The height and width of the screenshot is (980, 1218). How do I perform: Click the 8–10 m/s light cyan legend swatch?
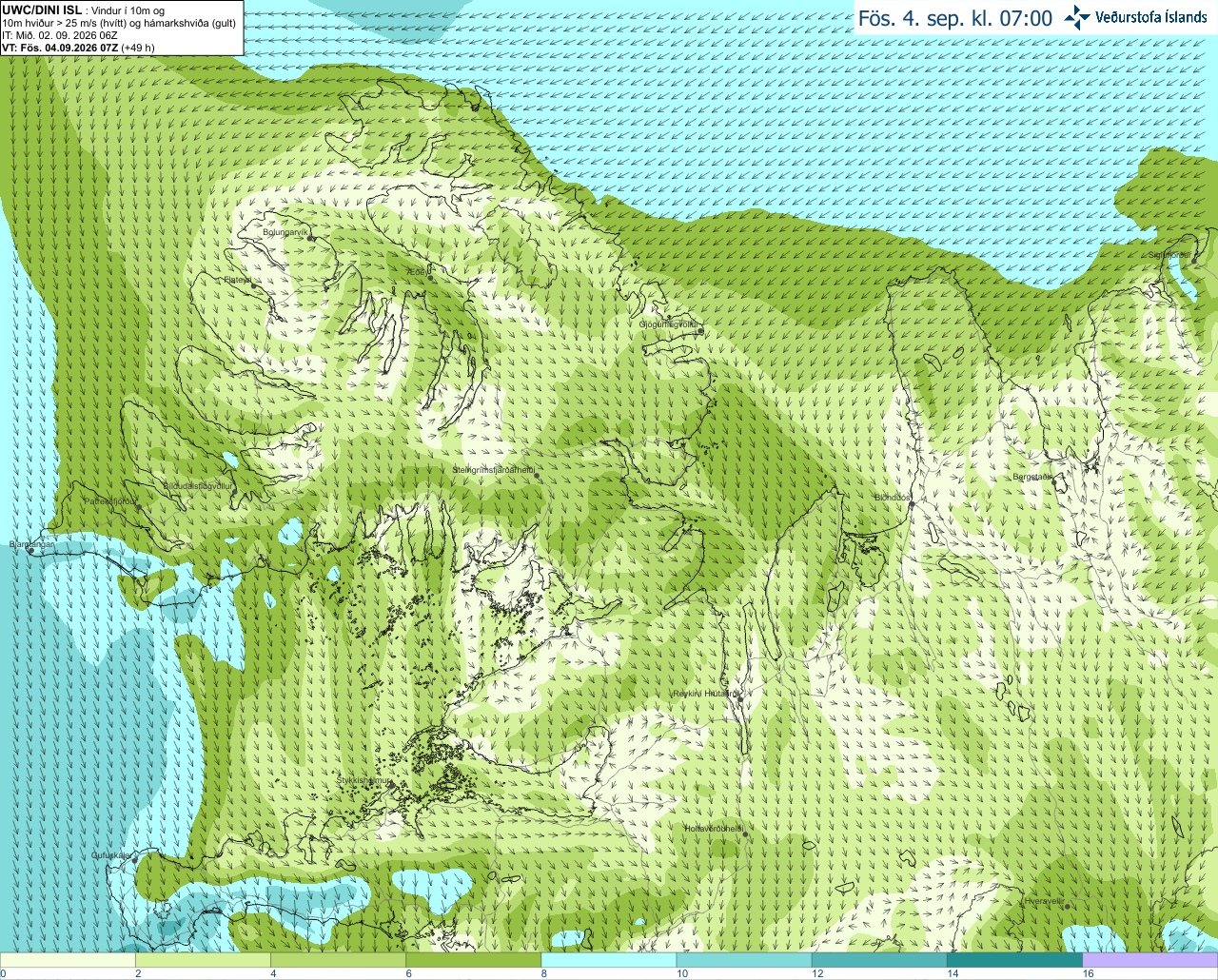(x=608, y=959)
